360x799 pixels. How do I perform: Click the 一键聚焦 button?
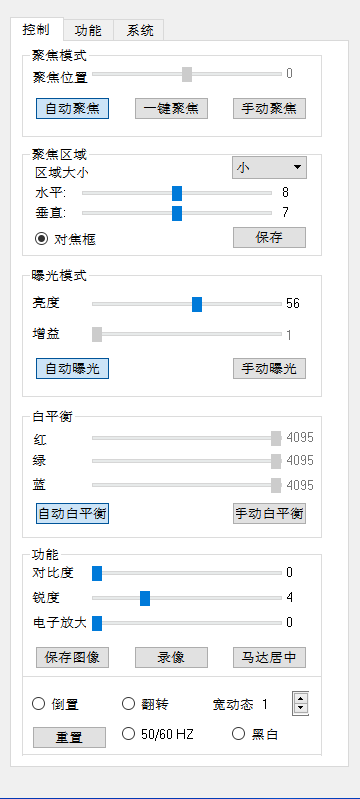click(171, 109)
